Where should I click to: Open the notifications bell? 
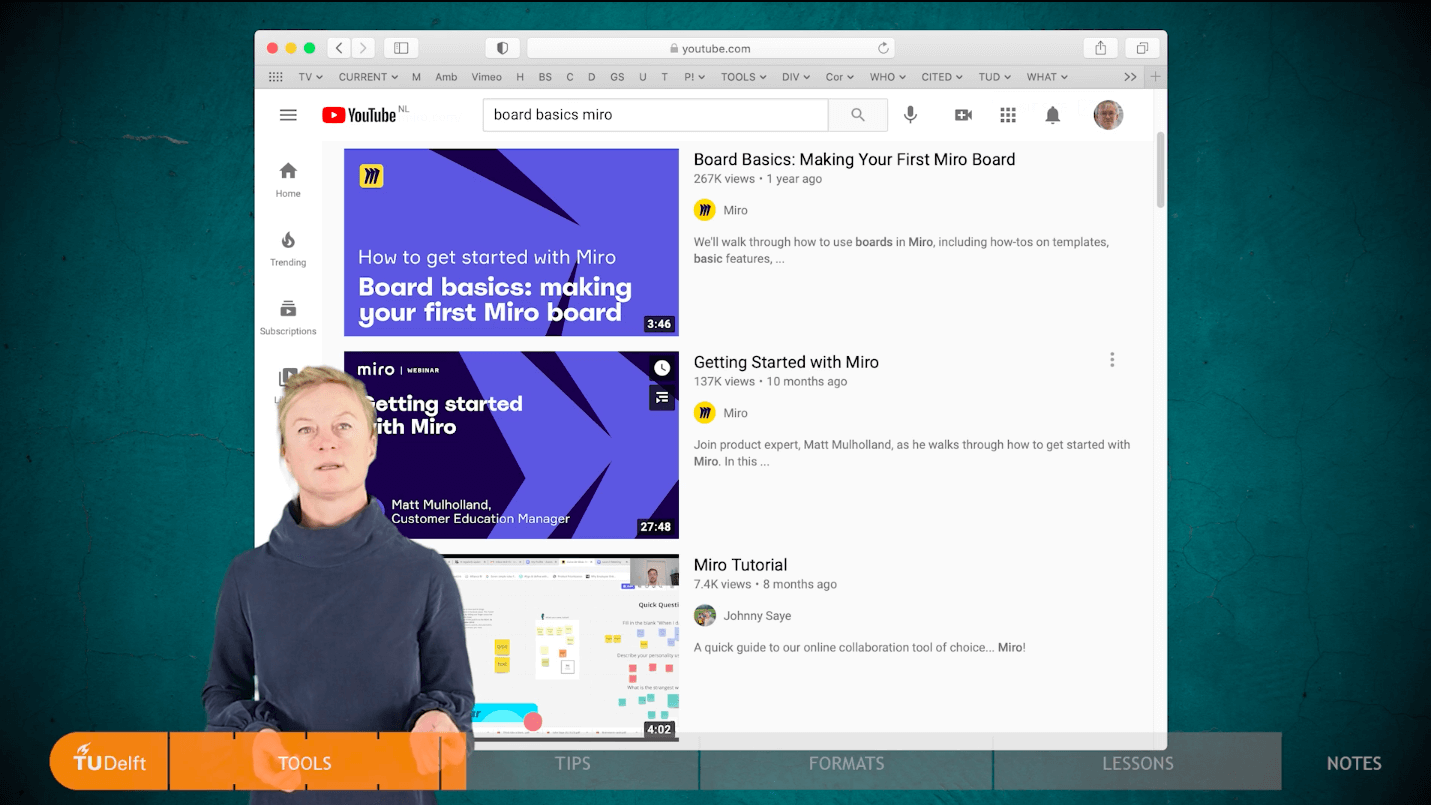coord(1052,115)
